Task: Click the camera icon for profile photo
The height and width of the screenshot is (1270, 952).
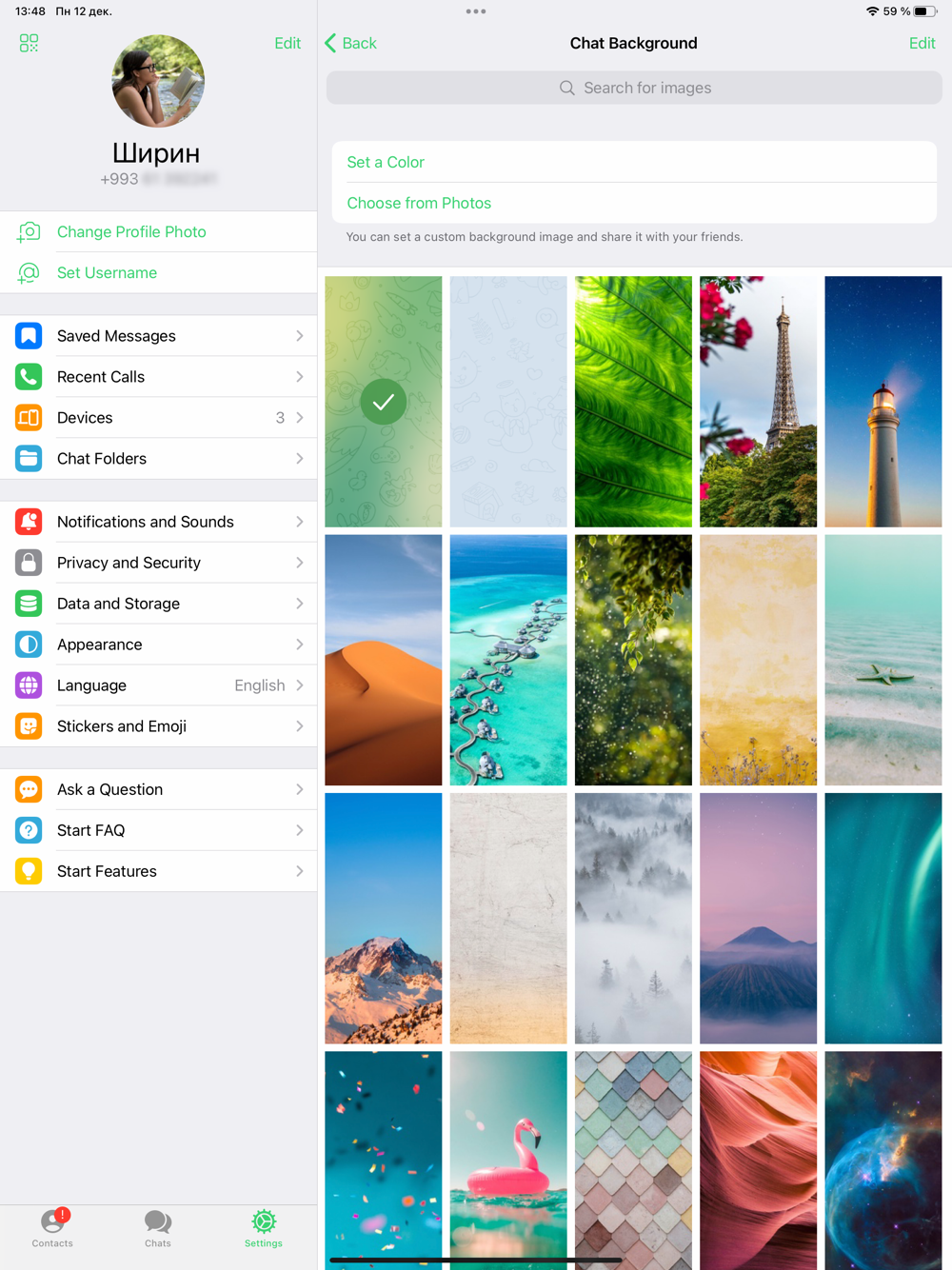Action: [29, 232]
